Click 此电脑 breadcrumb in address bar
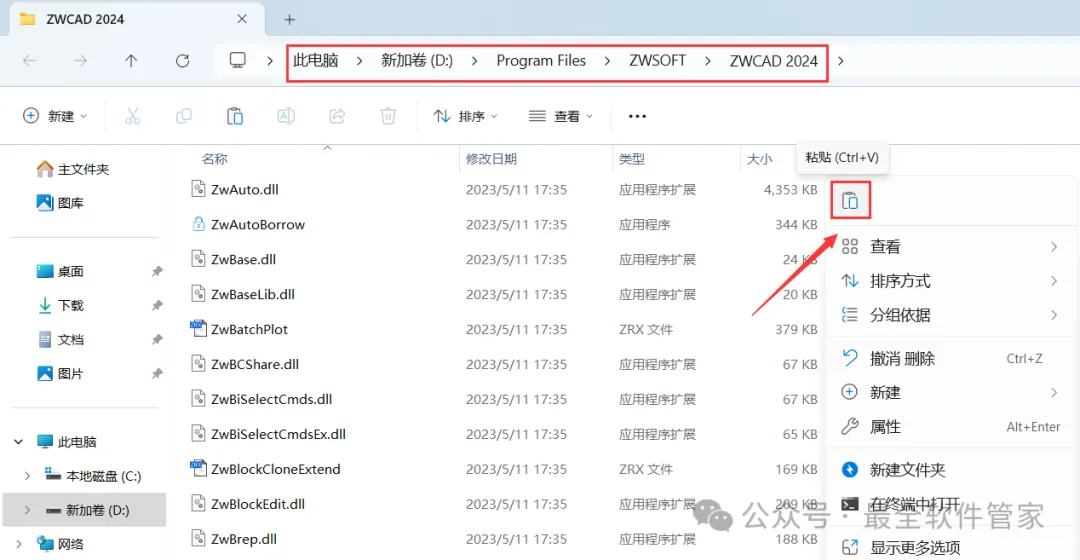Screen dimensions: 1080x560 [x=315, y=61]
